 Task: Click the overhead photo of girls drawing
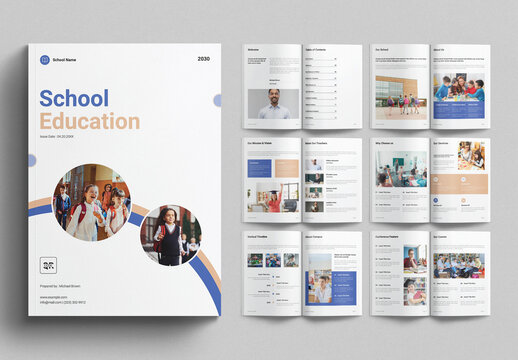point(471,156)
